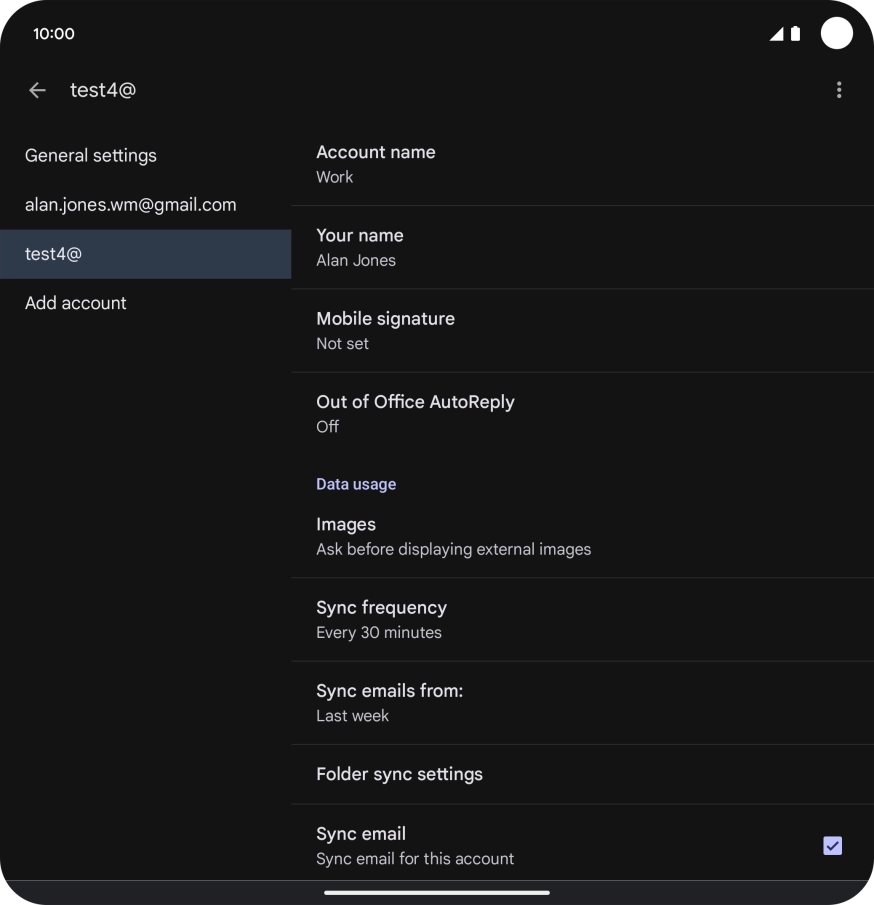The width and height of the screenshot is (874, 905).
Task: Toggle the Sync email checkbox
Action: coord(832,846)
